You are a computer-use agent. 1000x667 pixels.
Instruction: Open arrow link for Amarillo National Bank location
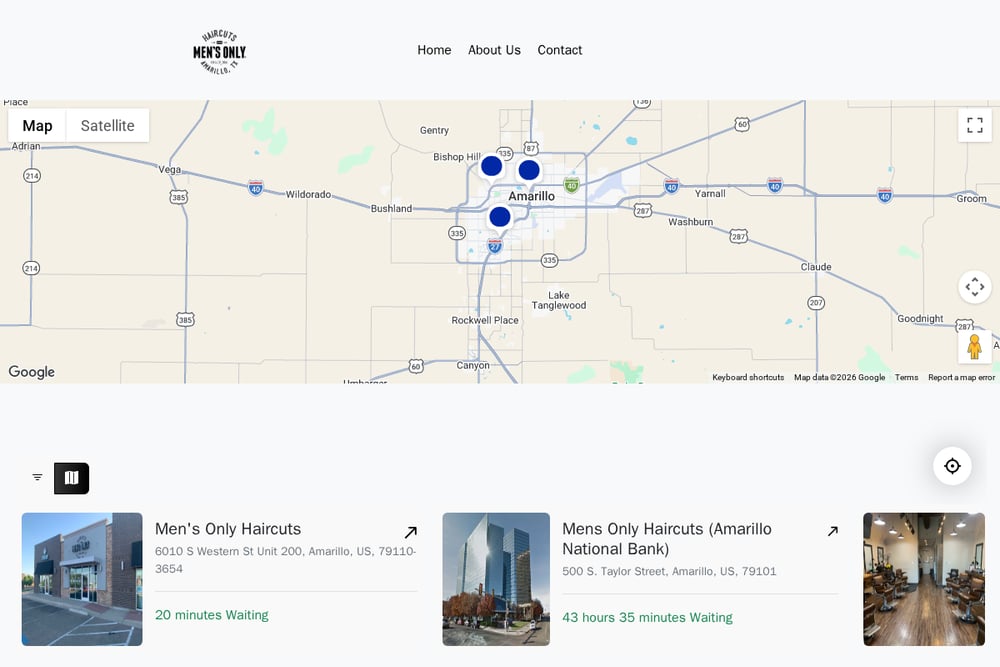coord(832,531)
